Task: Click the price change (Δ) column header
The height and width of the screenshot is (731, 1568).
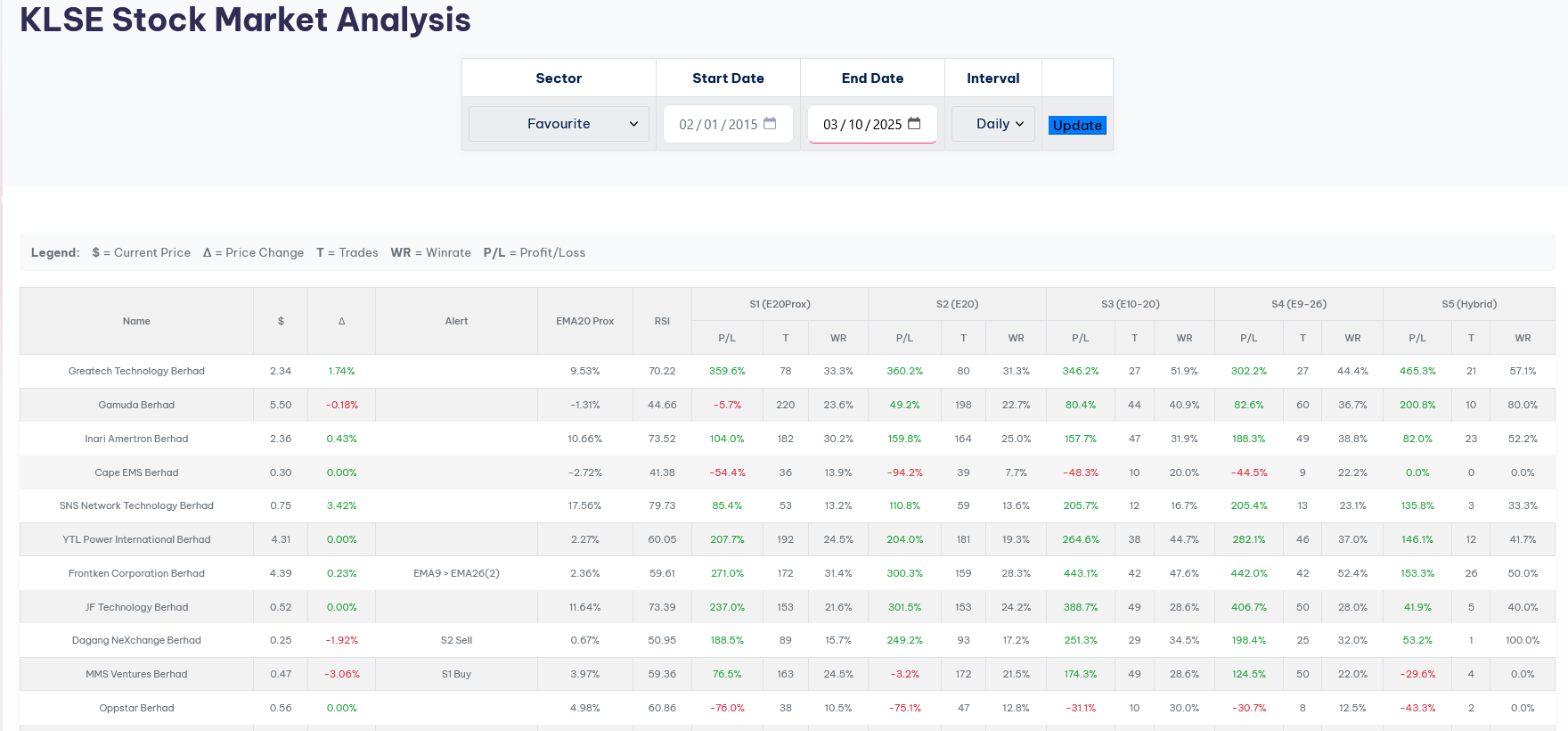Action: click(x=341, y=321)
